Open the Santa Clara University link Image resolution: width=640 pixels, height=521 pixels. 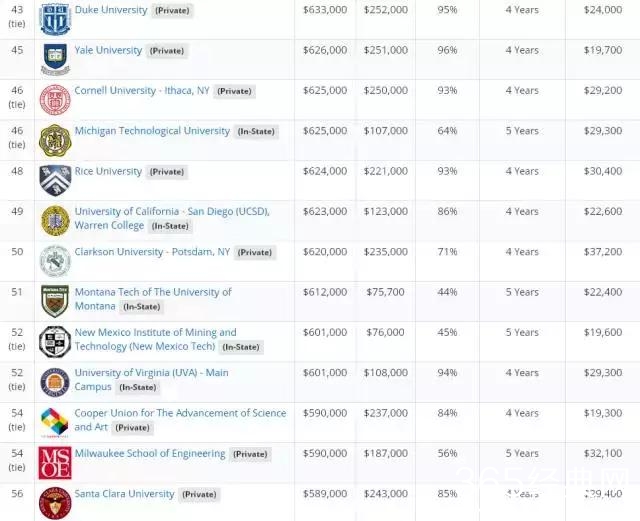124,493
